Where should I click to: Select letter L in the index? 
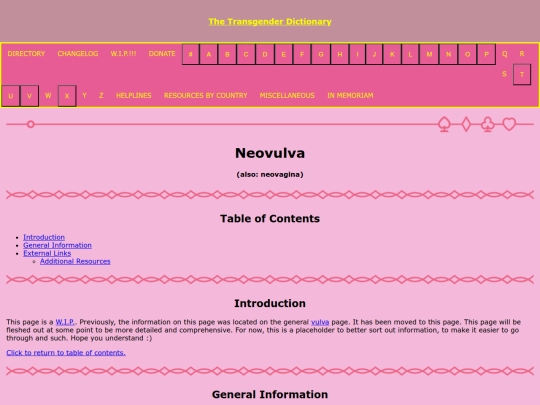(410, 54)
